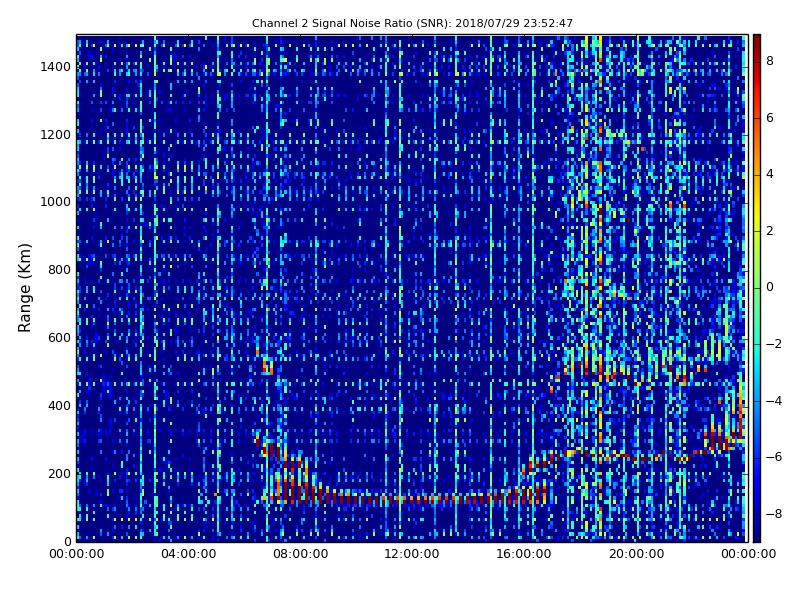Click the colorbar value 8 label

pyautogui.click(x=770, y=61)
